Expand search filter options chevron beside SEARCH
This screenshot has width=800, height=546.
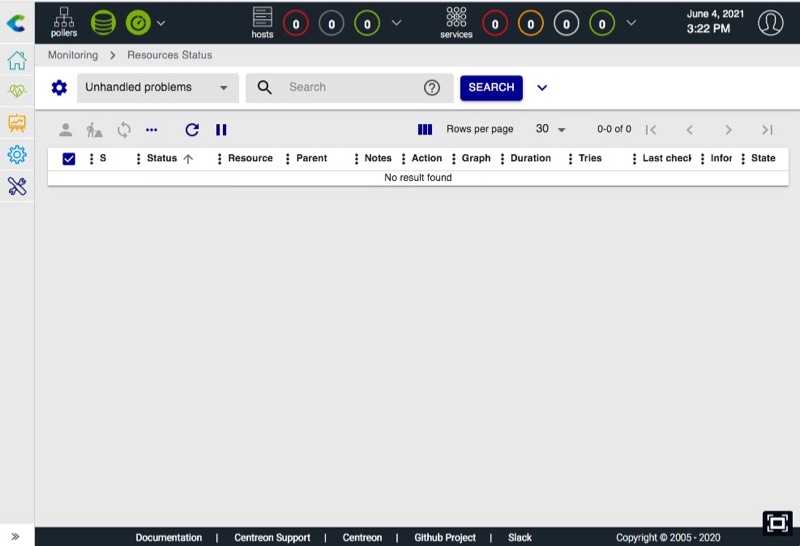tap(542, 88)
